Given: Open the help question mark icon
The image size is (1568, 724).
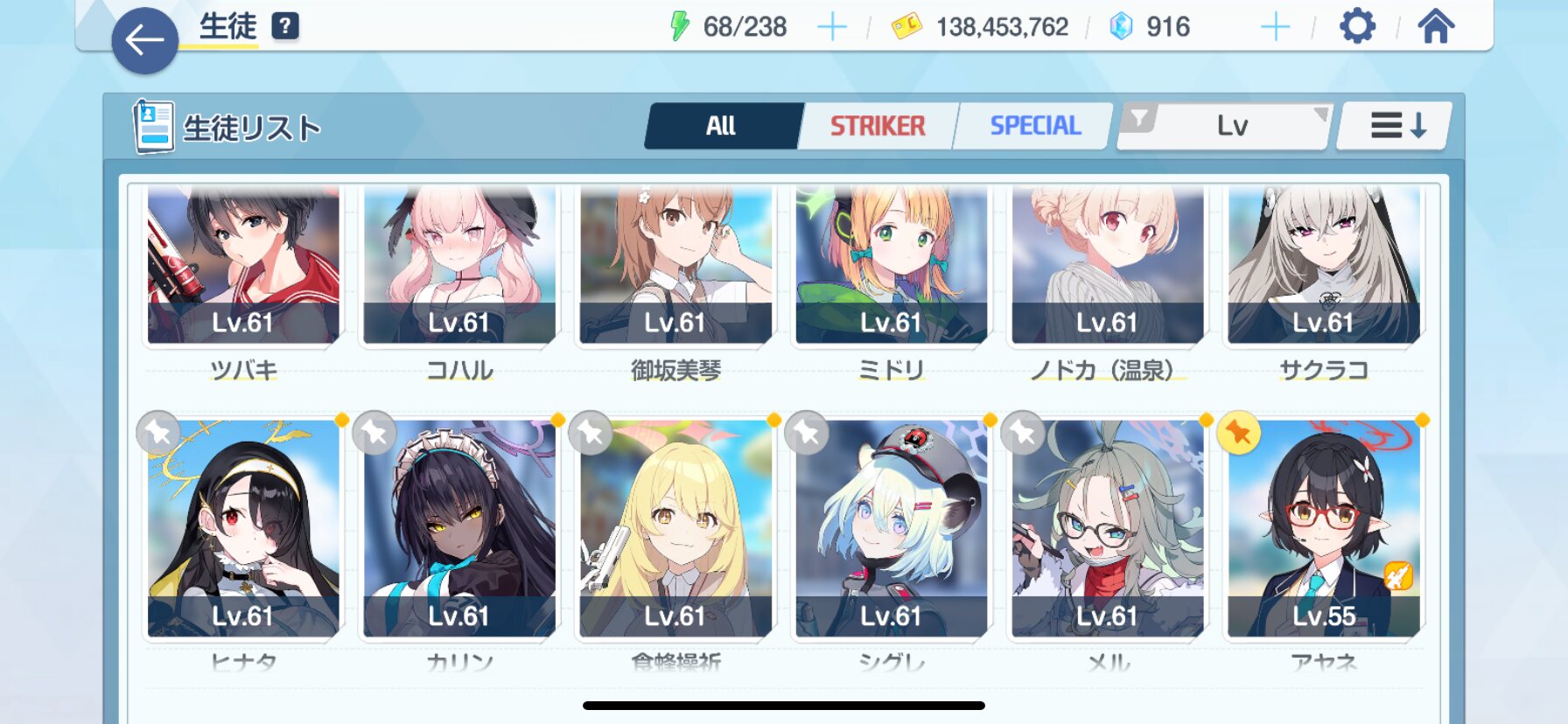Looking at the screenshot, I should (x=285, y=26).
